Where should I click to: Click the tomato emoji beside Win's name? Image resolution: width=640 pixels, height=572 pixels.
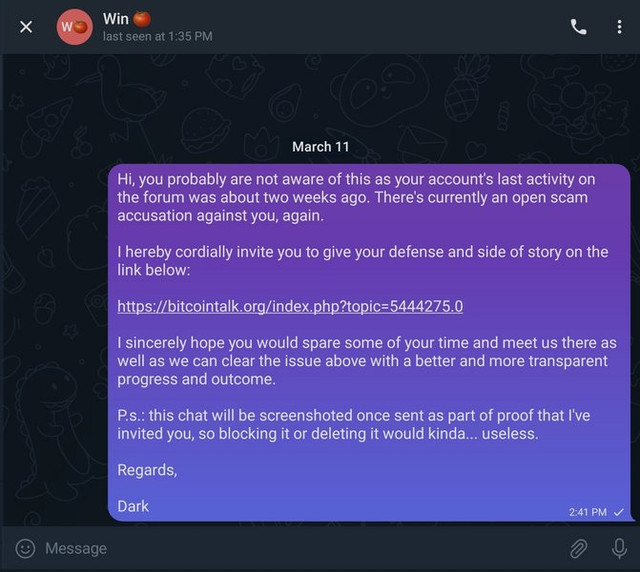[x=142, y=19]
